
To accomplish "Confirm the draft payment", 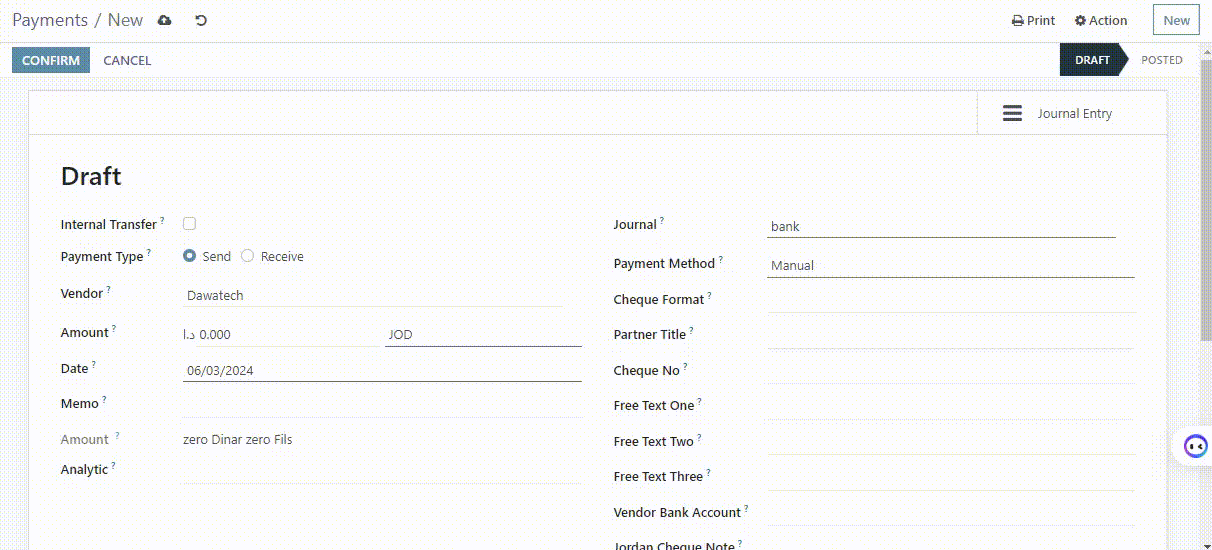I will 51,60.
